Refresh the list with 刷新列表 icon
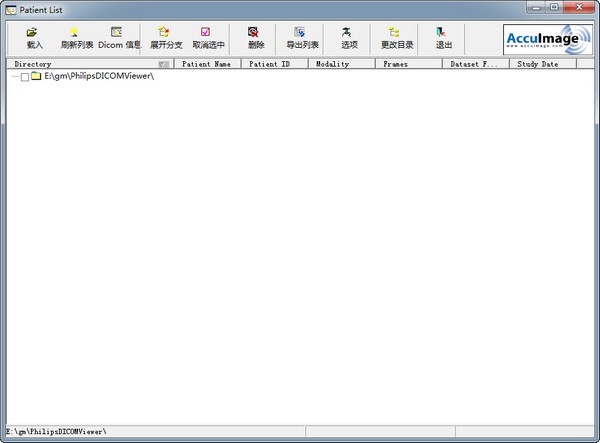600x443 pixels. point(74,32)
